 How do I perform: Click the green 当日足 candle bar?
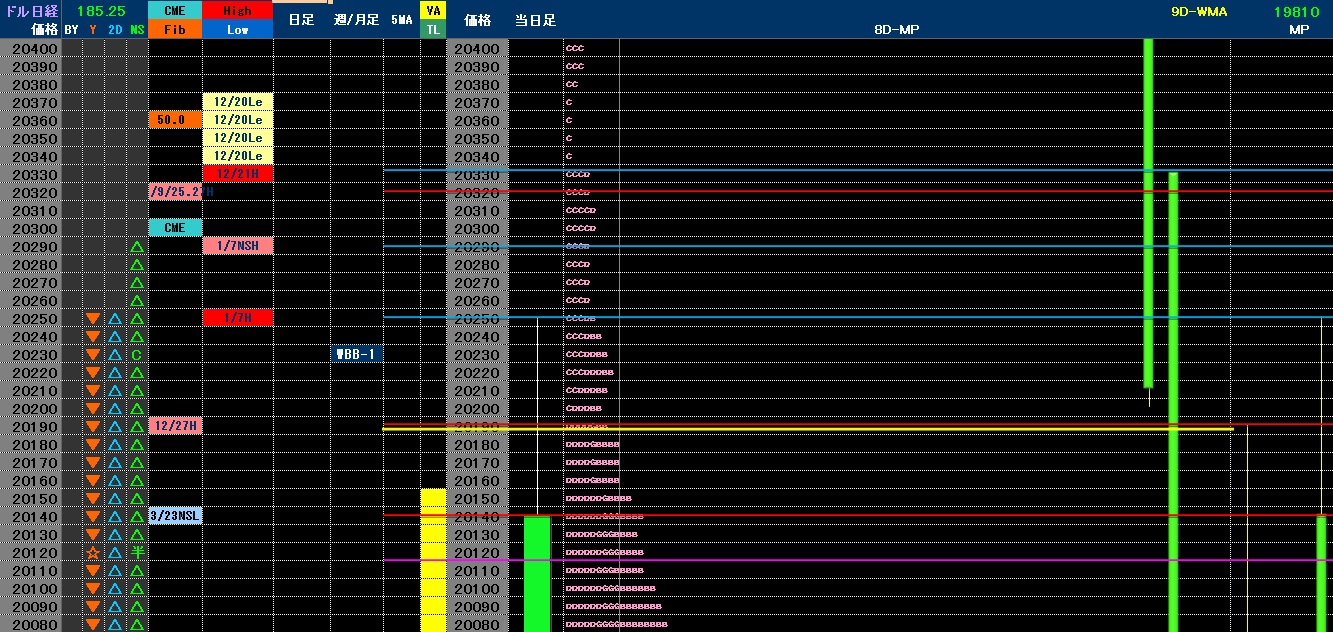[x=537, y=573]
